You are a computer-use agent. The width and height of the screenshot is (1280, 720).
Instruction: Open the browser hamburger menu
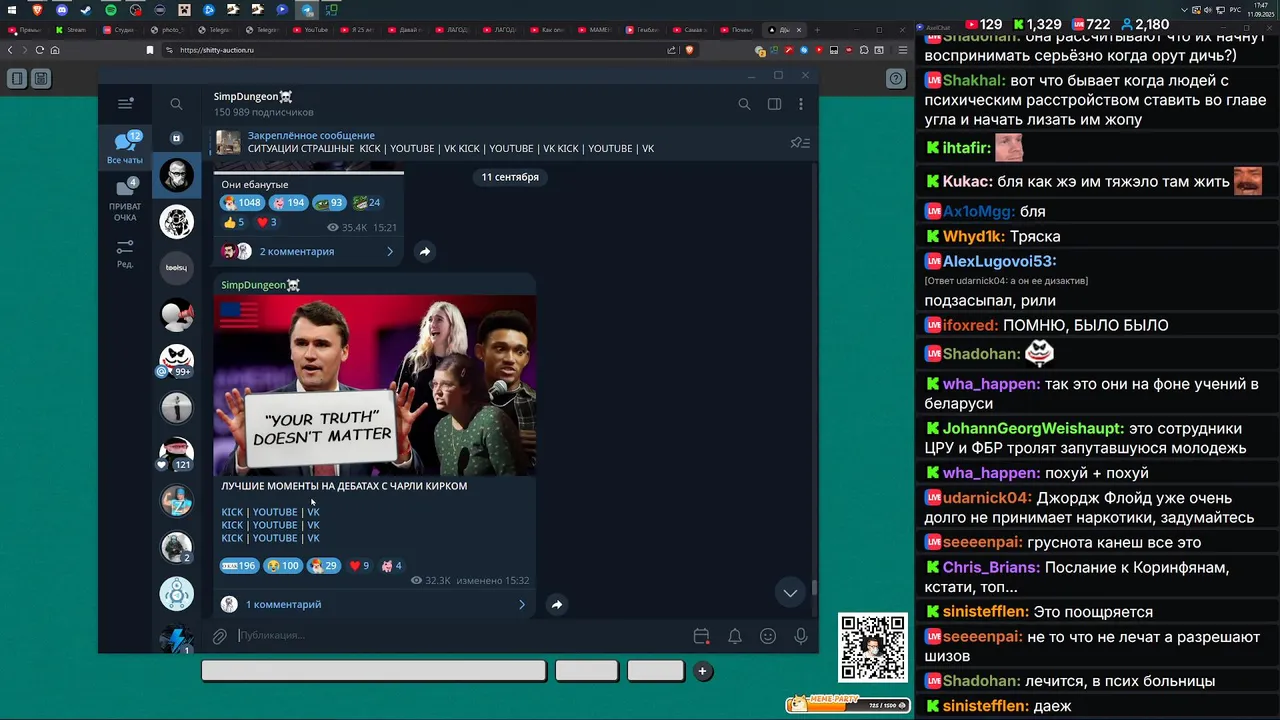[903, 50]
